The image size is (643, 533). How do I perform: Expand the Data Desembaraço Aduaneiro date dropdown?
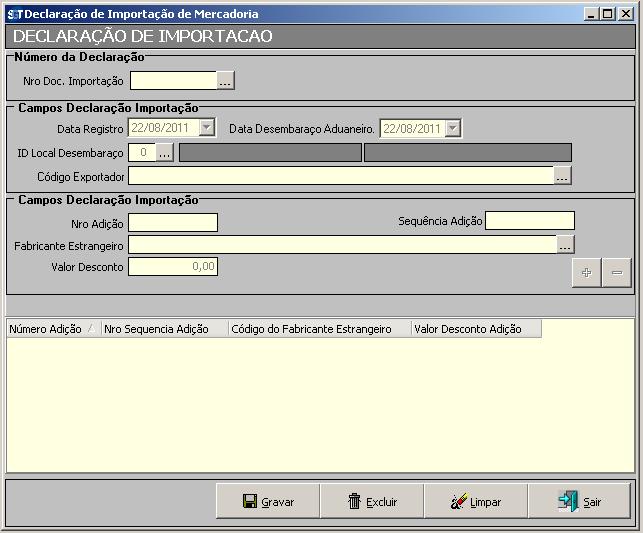click(x=453, y=128)
